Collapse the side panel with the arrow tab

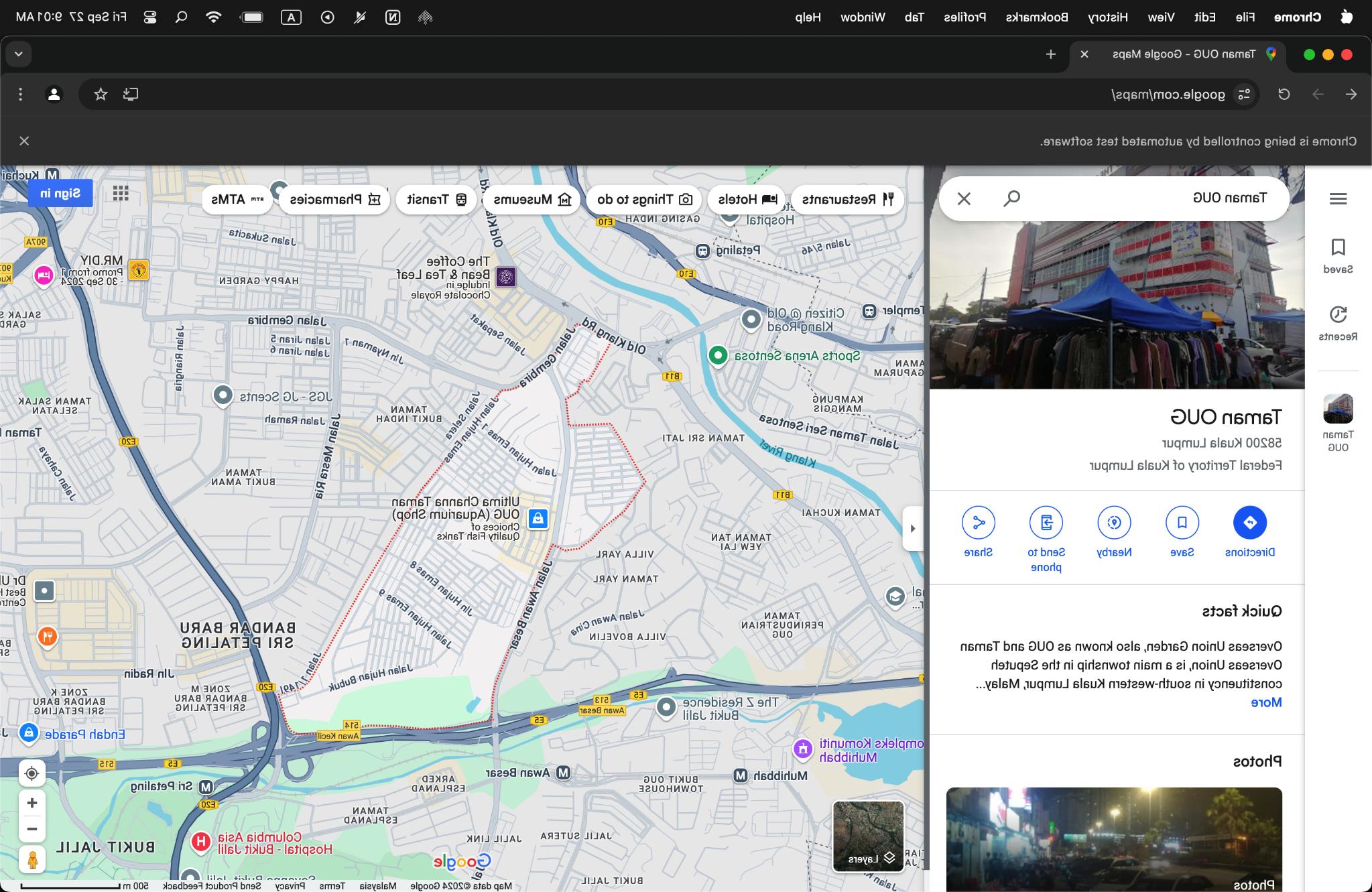click(913, 528)
